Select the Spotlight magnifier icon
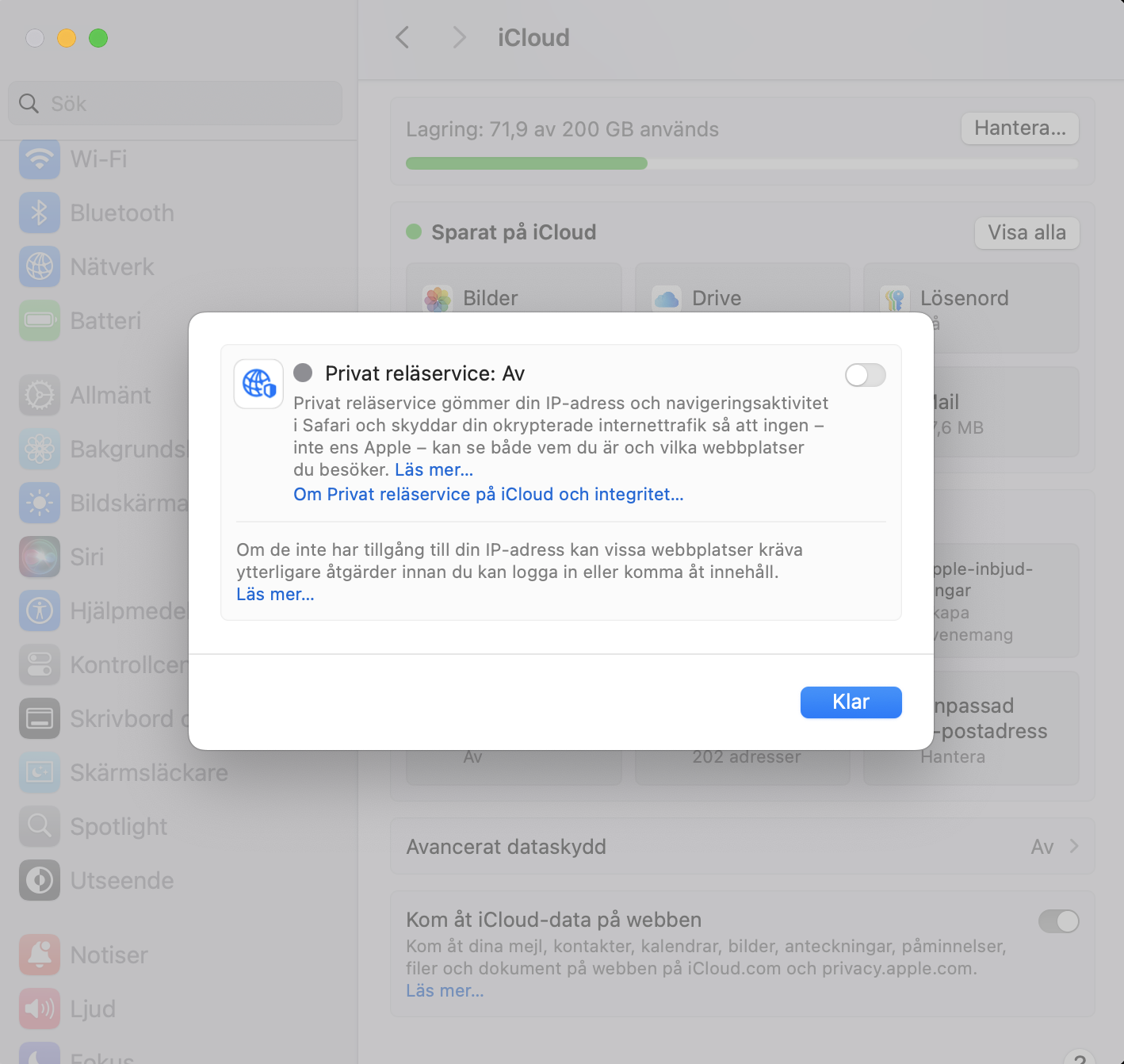Image resolution: width=1124 pixels, height=1064 pixels. click(40, 826)
